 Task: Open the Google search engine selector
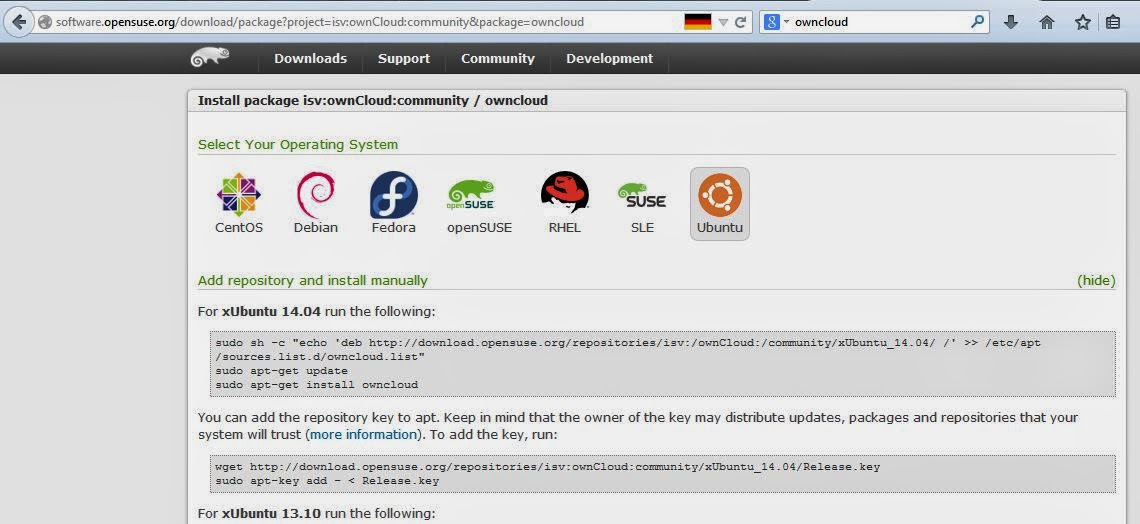click(776, 22)
